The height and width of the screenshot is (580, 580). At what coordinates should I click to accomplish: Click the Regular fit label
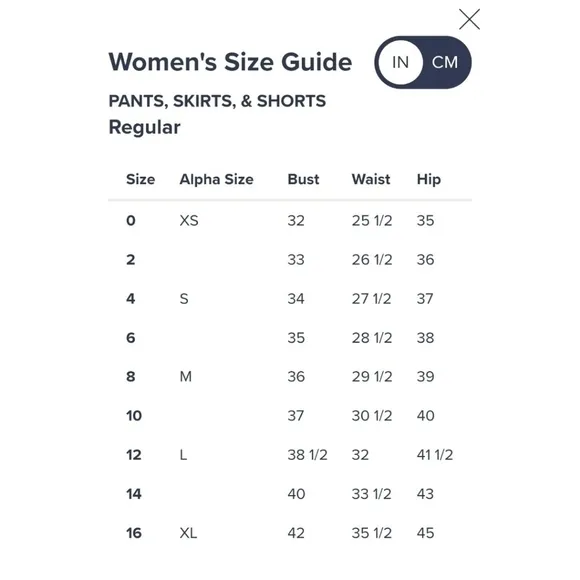pos(145,128)
